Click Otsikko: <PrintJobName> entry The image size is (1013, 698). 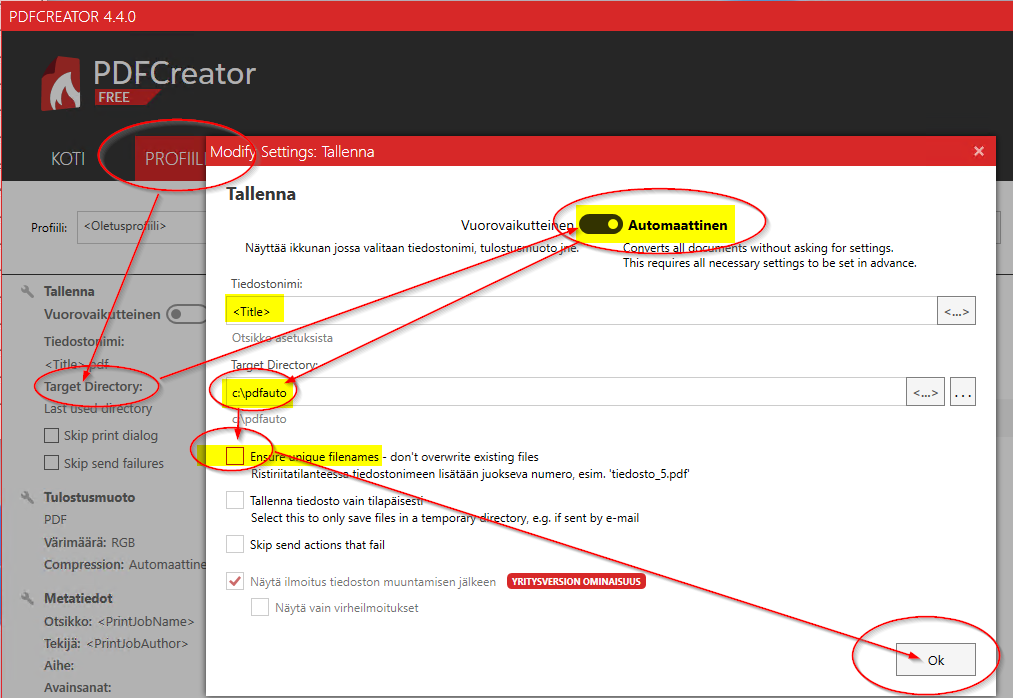(x=119, y=621)
